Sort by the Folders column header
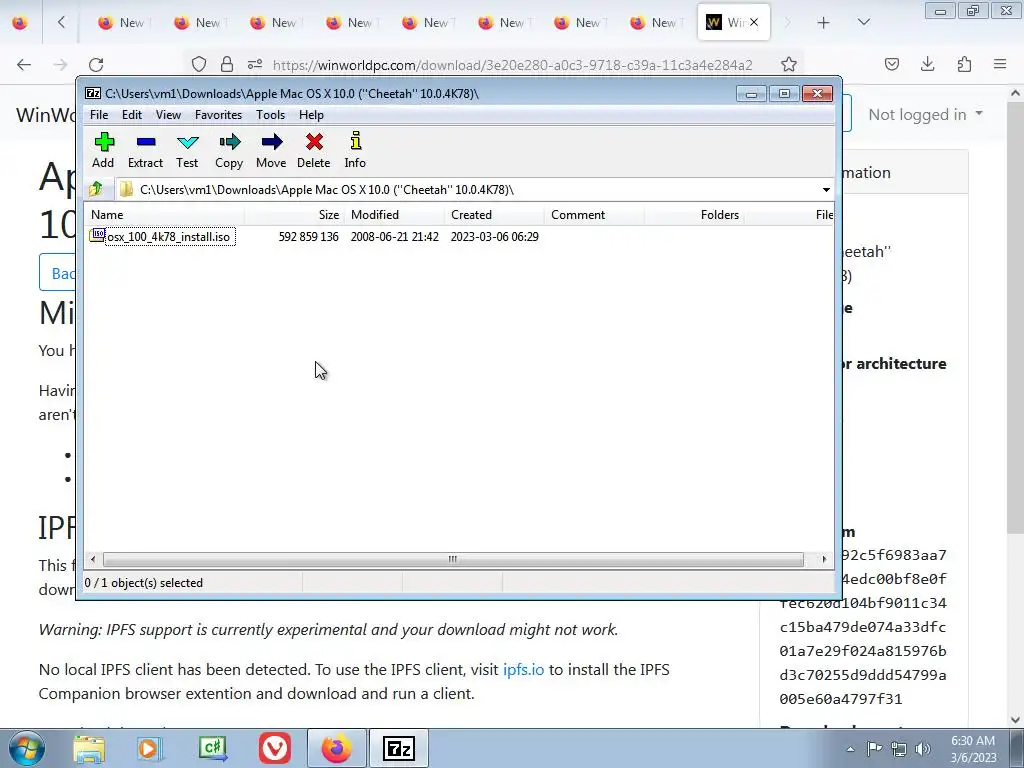The image size is (1024, 768). click(x=694, y=215)
